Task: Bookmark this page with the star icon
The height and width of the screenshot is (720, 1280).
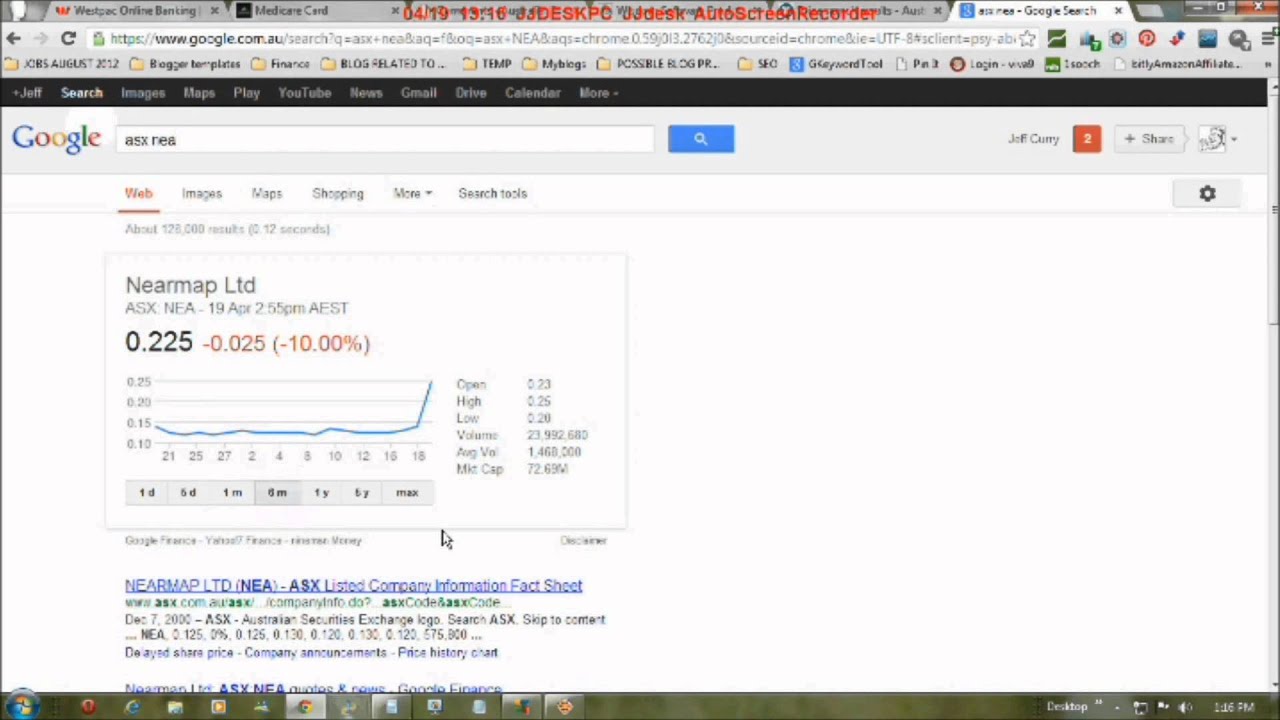Action: (x=1027, y=39)
